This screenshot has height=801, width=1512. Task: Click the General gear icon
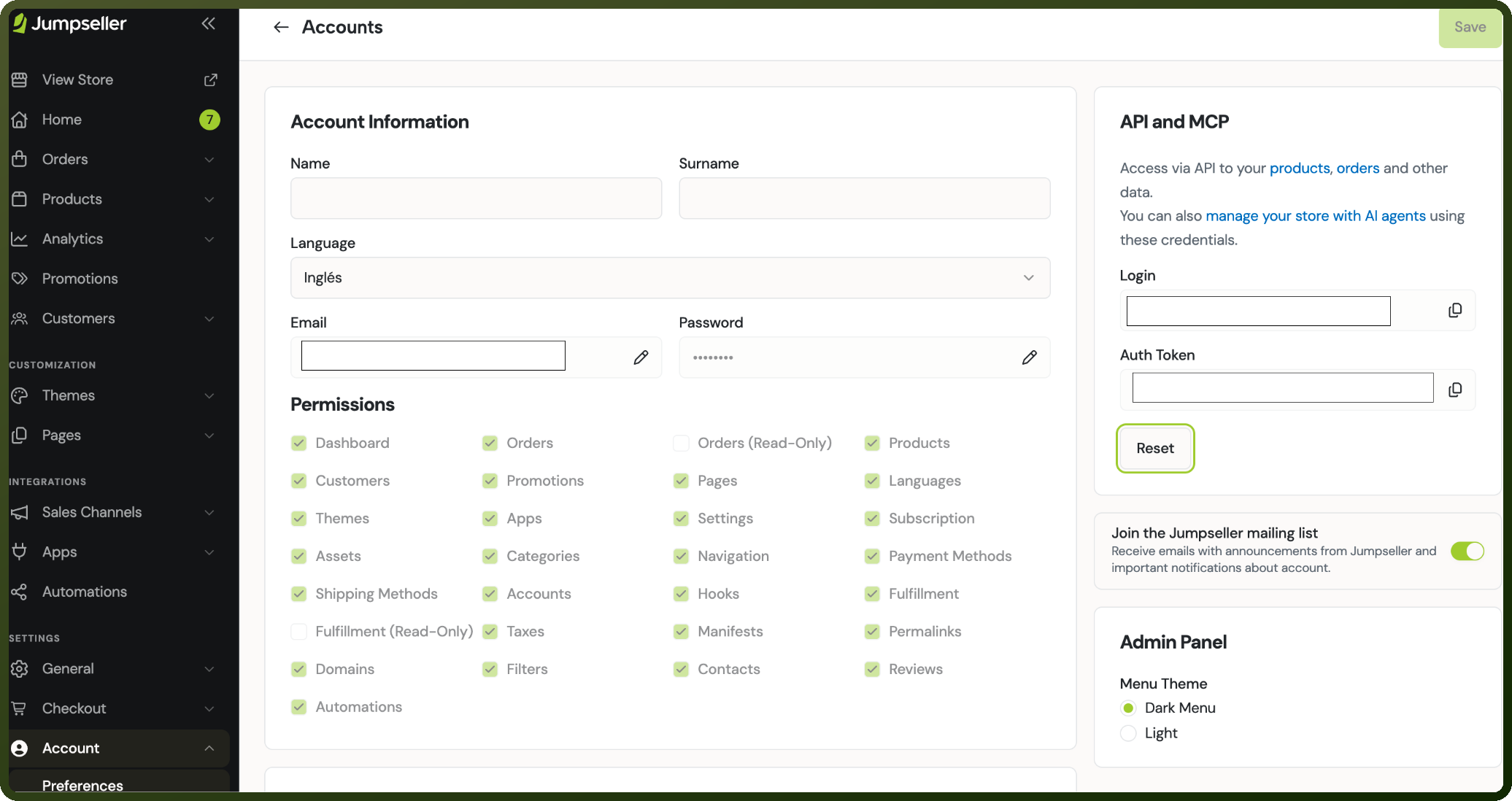click(x=20, y=668)
